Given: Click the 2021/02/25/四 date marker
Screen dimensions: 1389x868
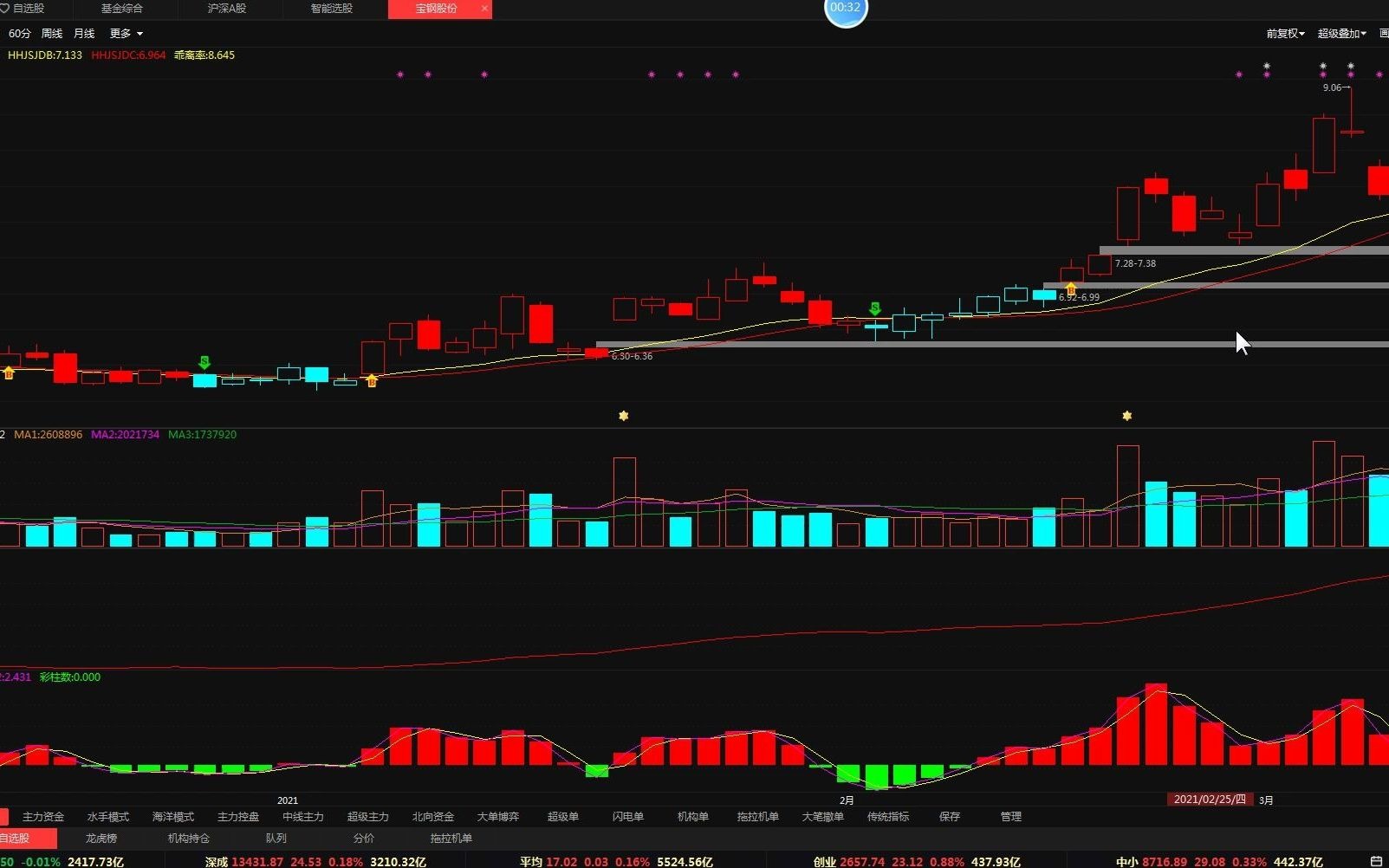Looking at the screenshot, I should click(x=1211, y=800).
